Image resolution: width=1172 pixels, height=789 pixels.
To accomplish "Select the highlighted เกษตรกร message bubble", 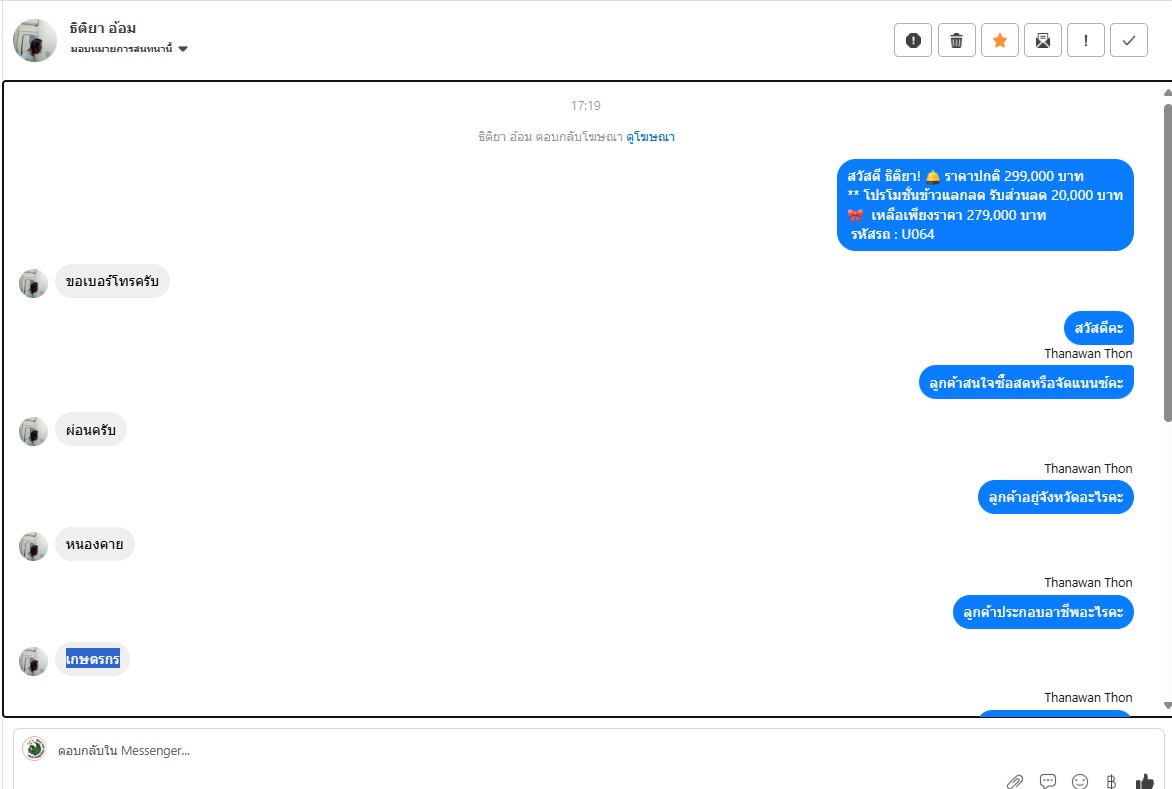I will coord(93,659).
